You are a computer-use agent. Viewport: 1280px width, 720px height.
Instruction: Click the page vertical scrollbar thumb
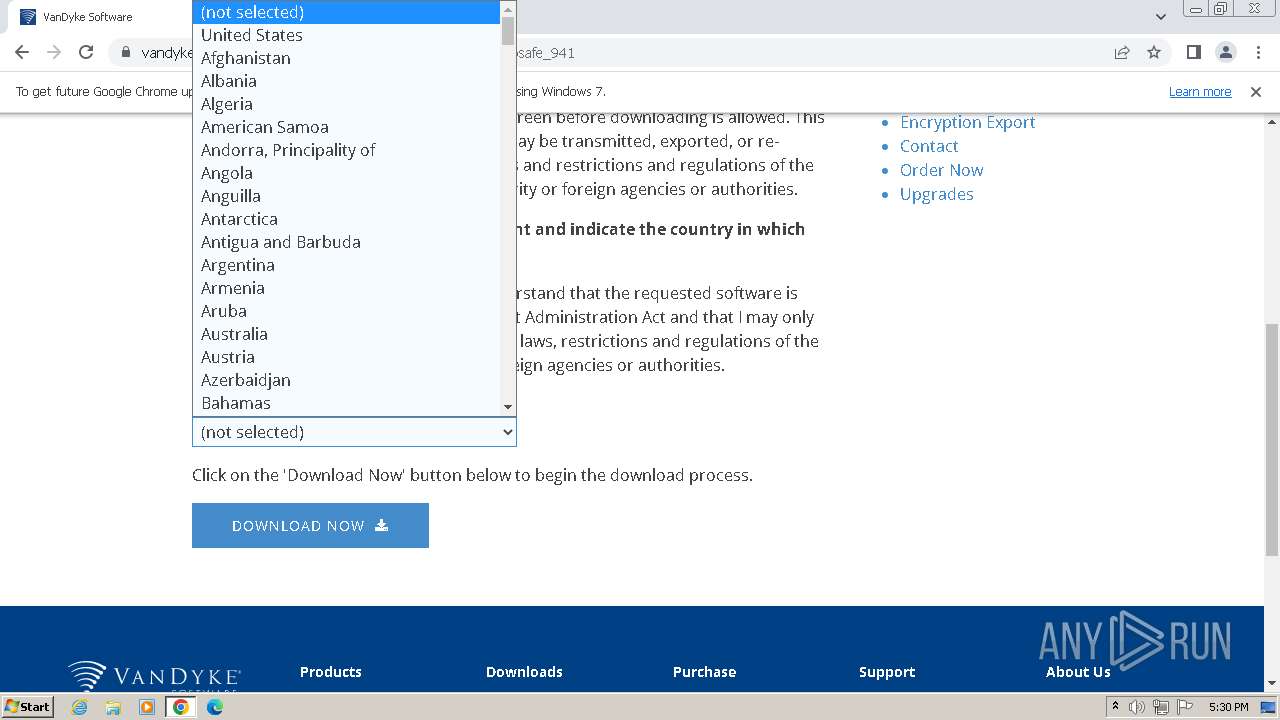pyautogui.click(x=1272, y=440)
